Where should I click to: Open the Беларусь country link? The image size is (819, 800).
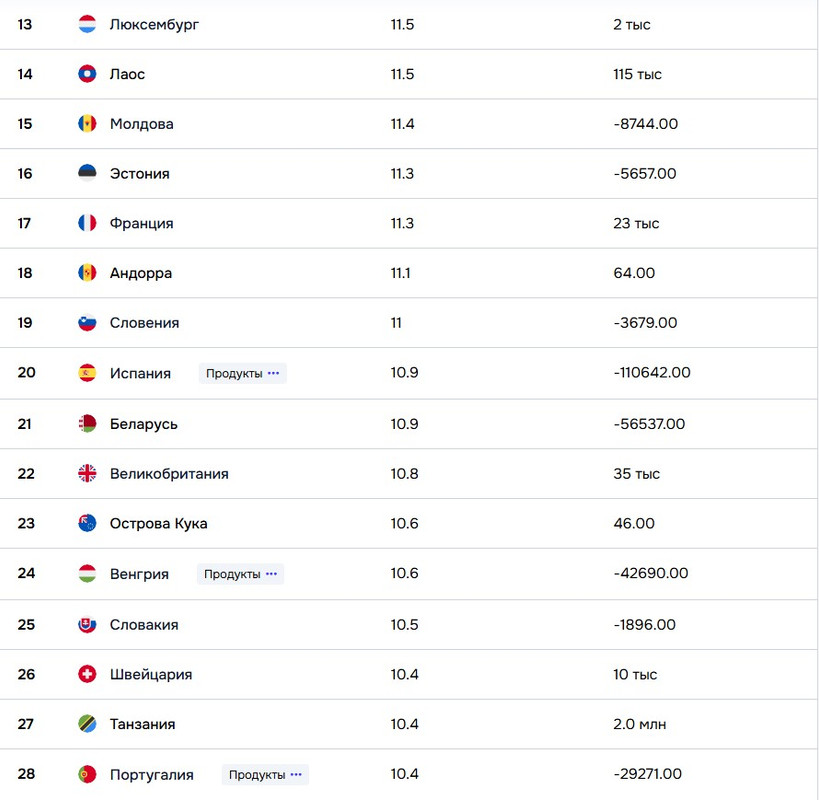pyautogui.click(x=143, y=424)
